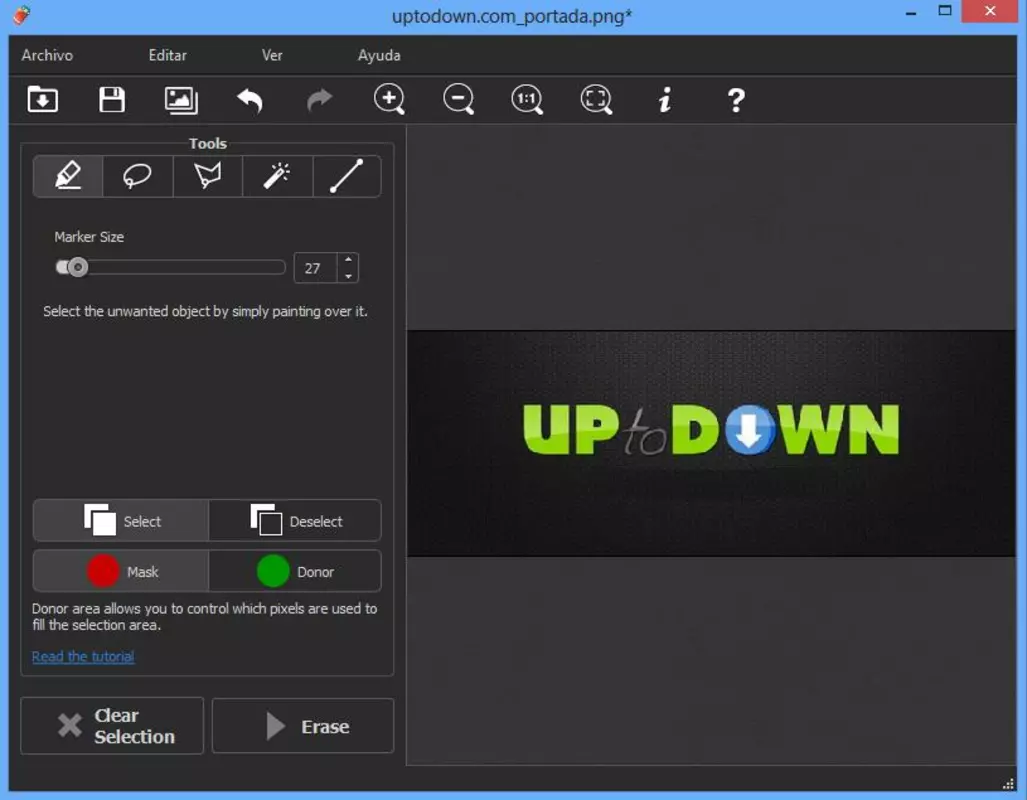
Task: Open the Ver menu
Action: click(272, 55)
